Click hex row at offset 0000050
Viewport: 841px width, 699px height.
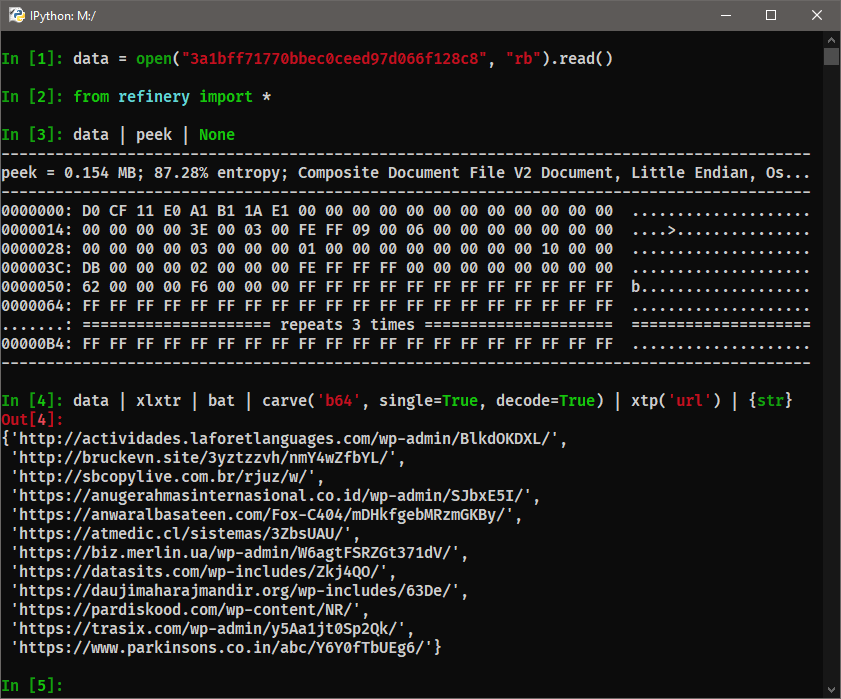point(405,287)
